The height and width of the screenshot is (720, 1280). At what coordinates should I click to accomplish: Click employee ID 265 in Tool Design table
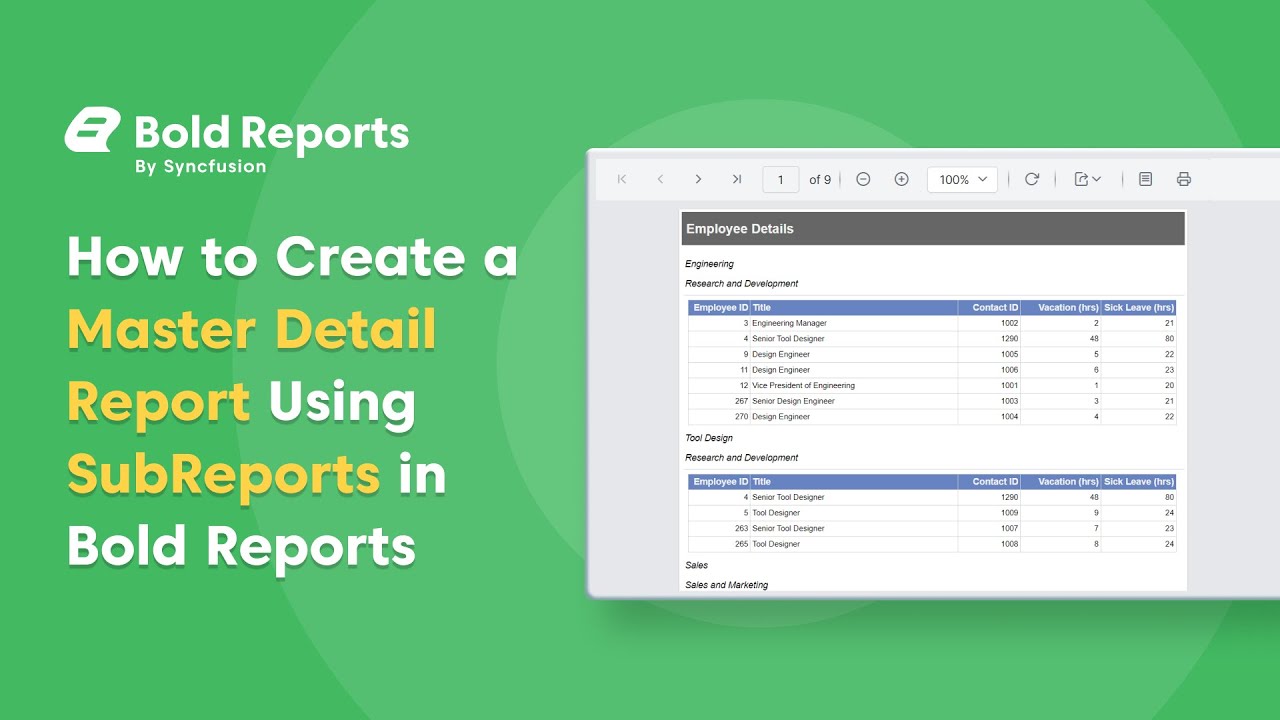click(741, 544)
